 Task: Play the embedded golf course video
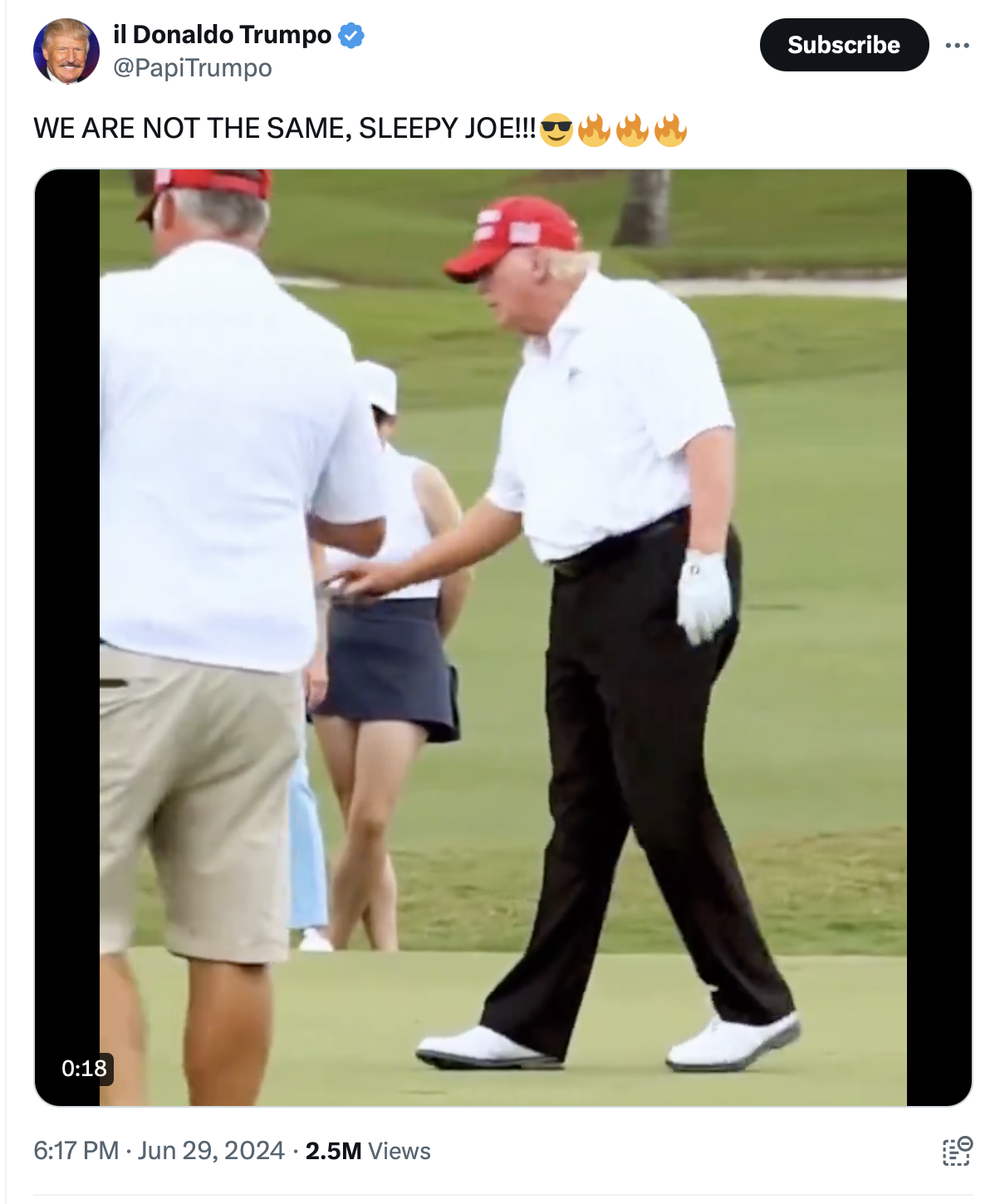pos(503,638)
